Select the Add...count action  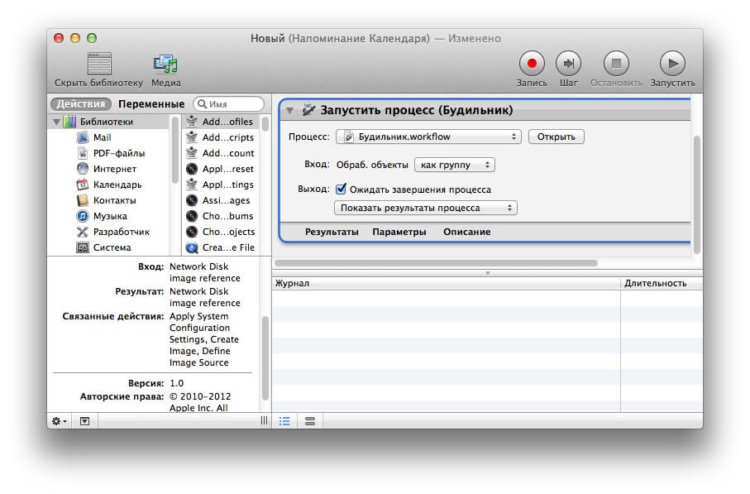[x=221, y=154]
